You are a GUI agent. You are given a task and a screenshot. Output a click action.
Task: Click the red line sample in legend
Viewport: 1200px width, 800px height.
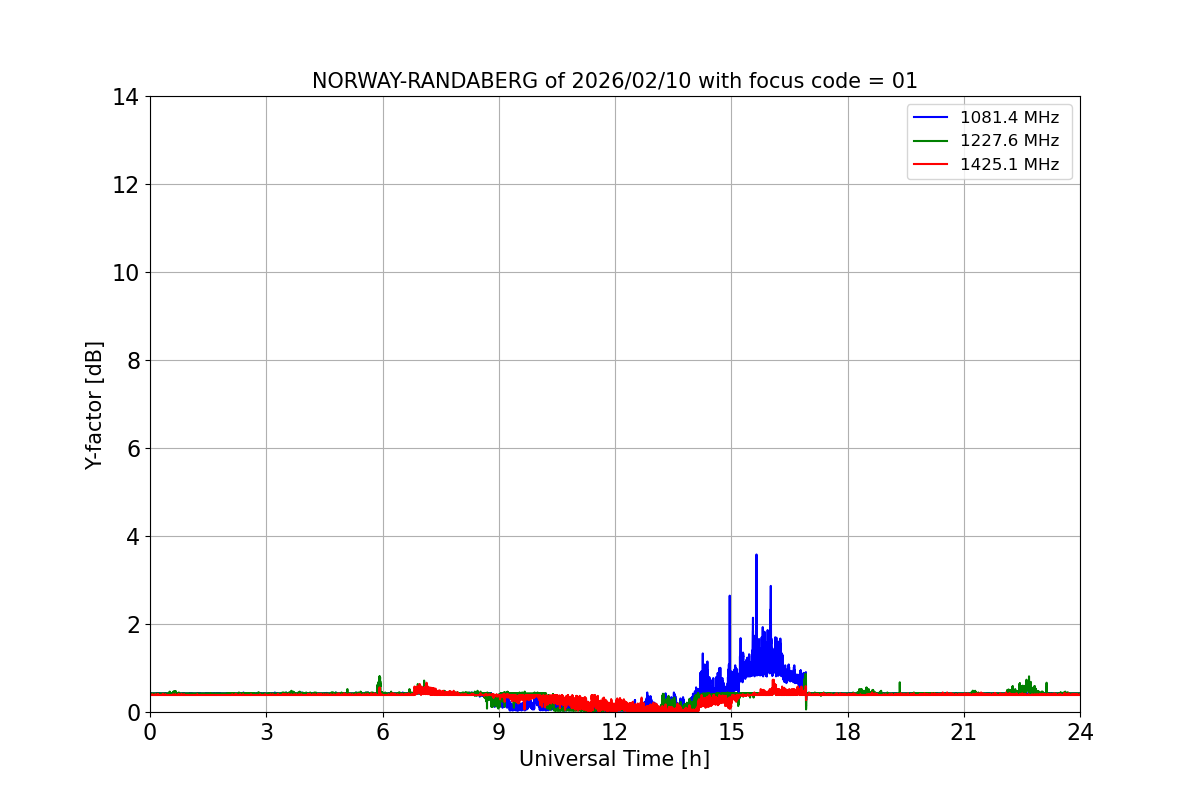[x=932, y=165]
